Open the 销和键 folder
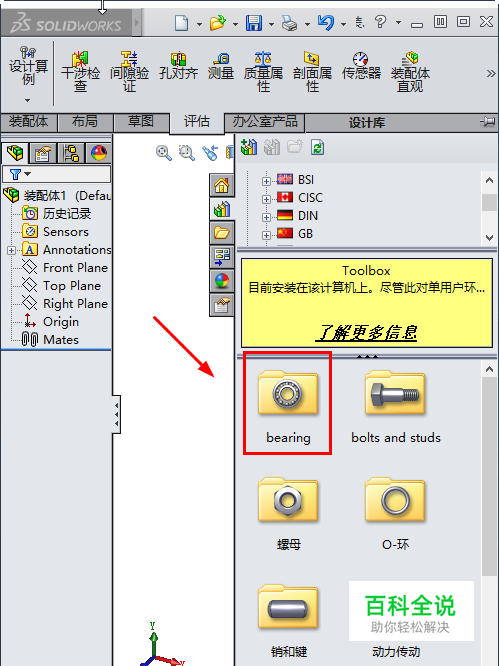The image size is (499, 666). (x=288, y=620)
